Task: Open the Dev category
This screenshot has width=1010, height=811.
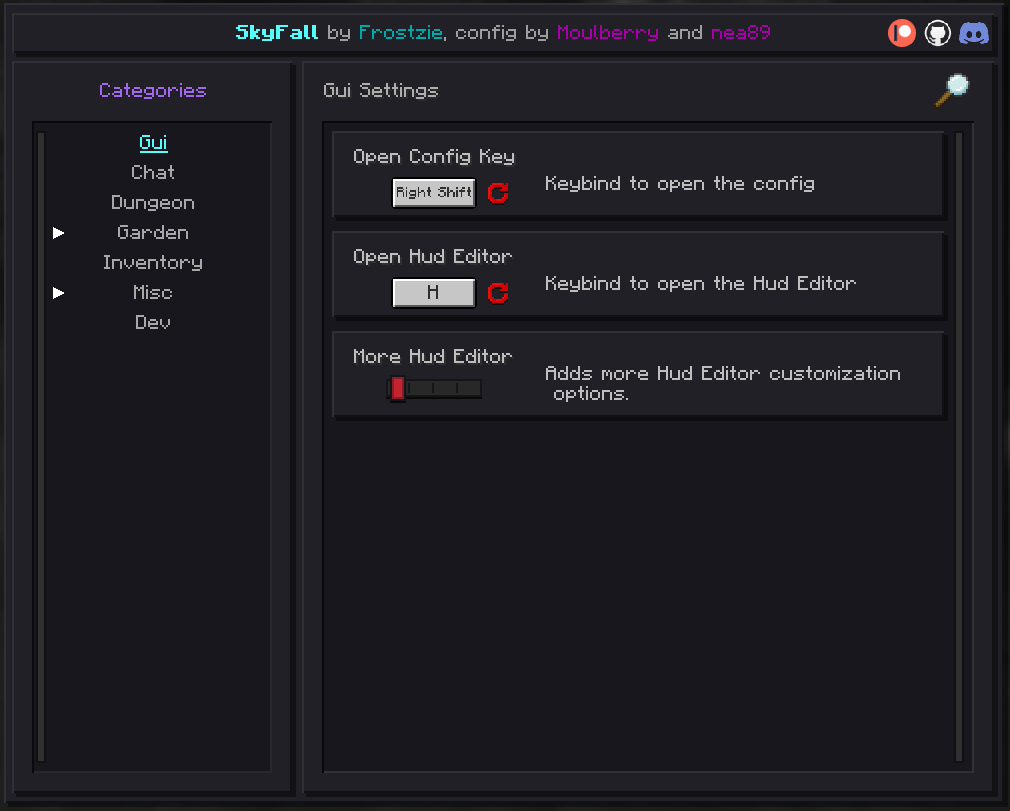Action: [x=153, y=323]
